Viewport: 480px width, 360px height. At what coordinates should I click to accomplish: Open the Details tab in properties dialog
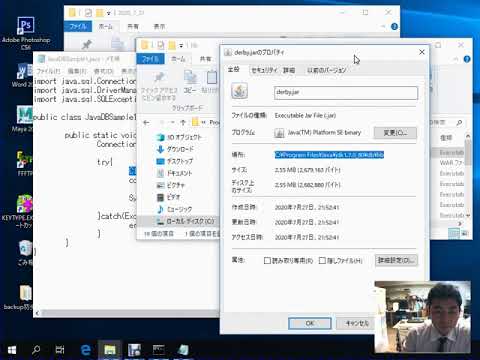point(289,70)
